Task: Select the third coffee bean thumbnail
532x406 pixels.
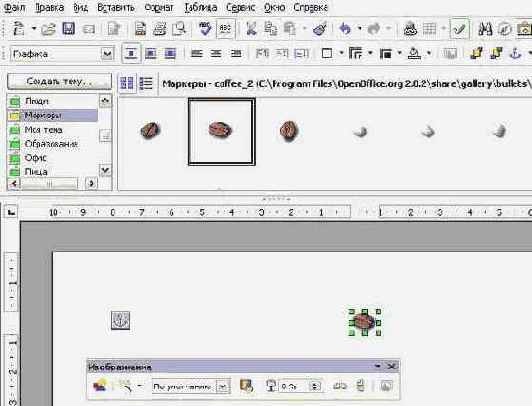Action: (289, 131)
